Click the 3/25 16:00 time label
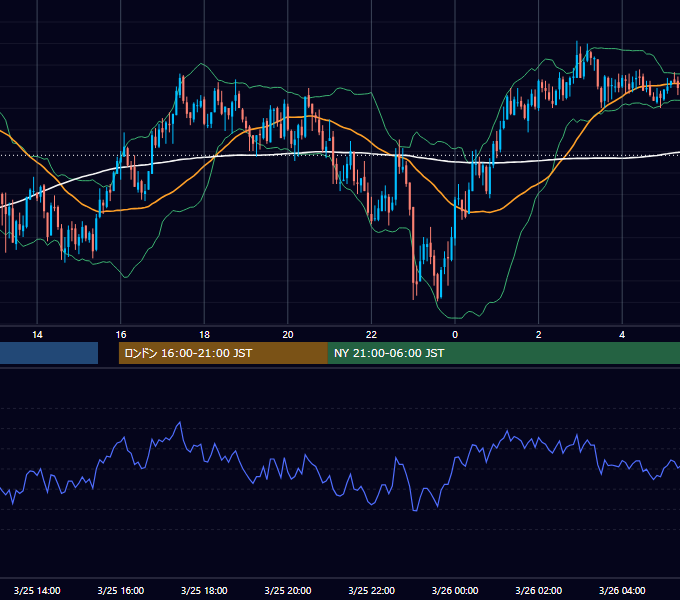 121,590
